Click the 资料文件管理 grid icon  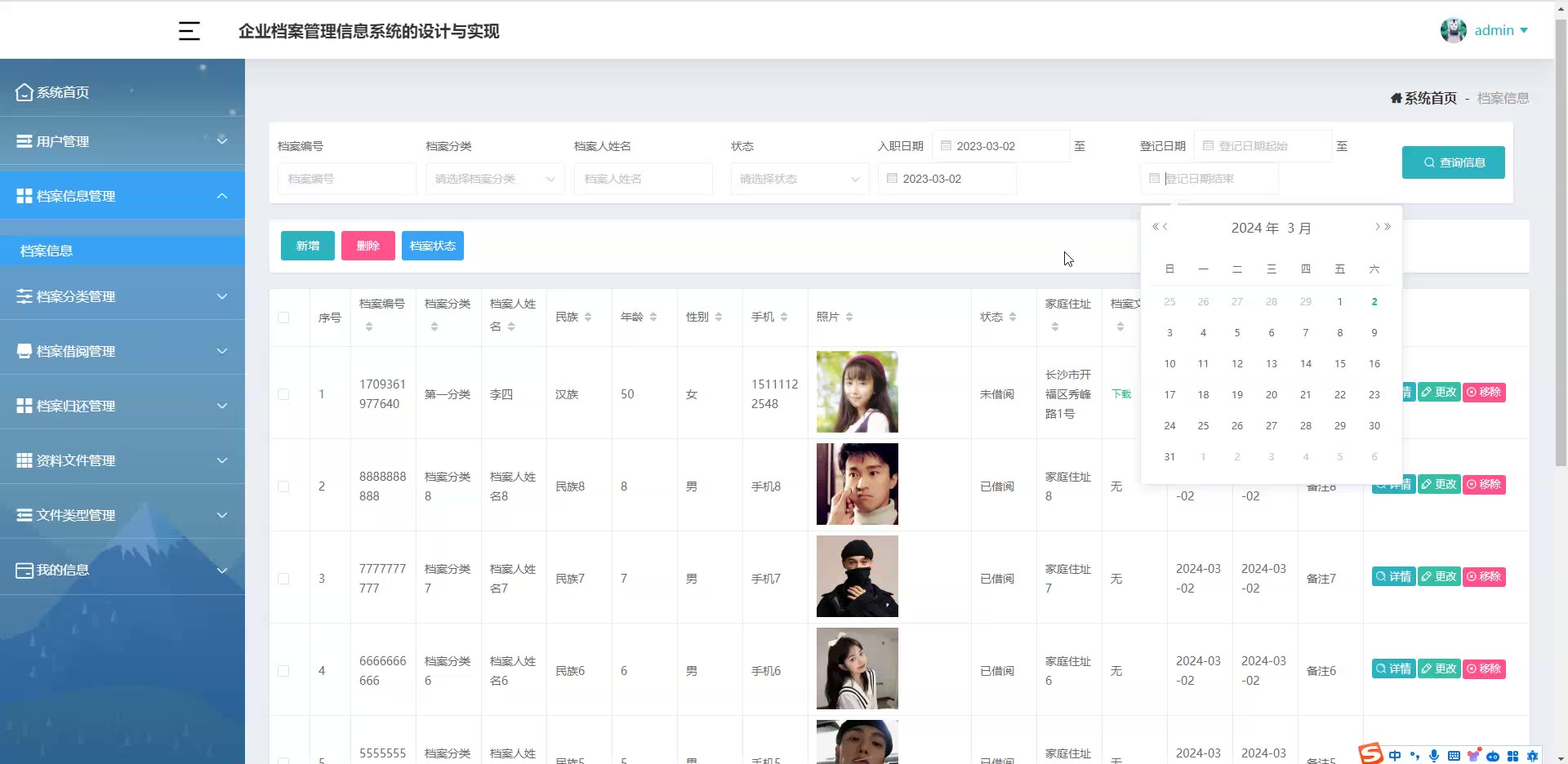pos(24,460)
